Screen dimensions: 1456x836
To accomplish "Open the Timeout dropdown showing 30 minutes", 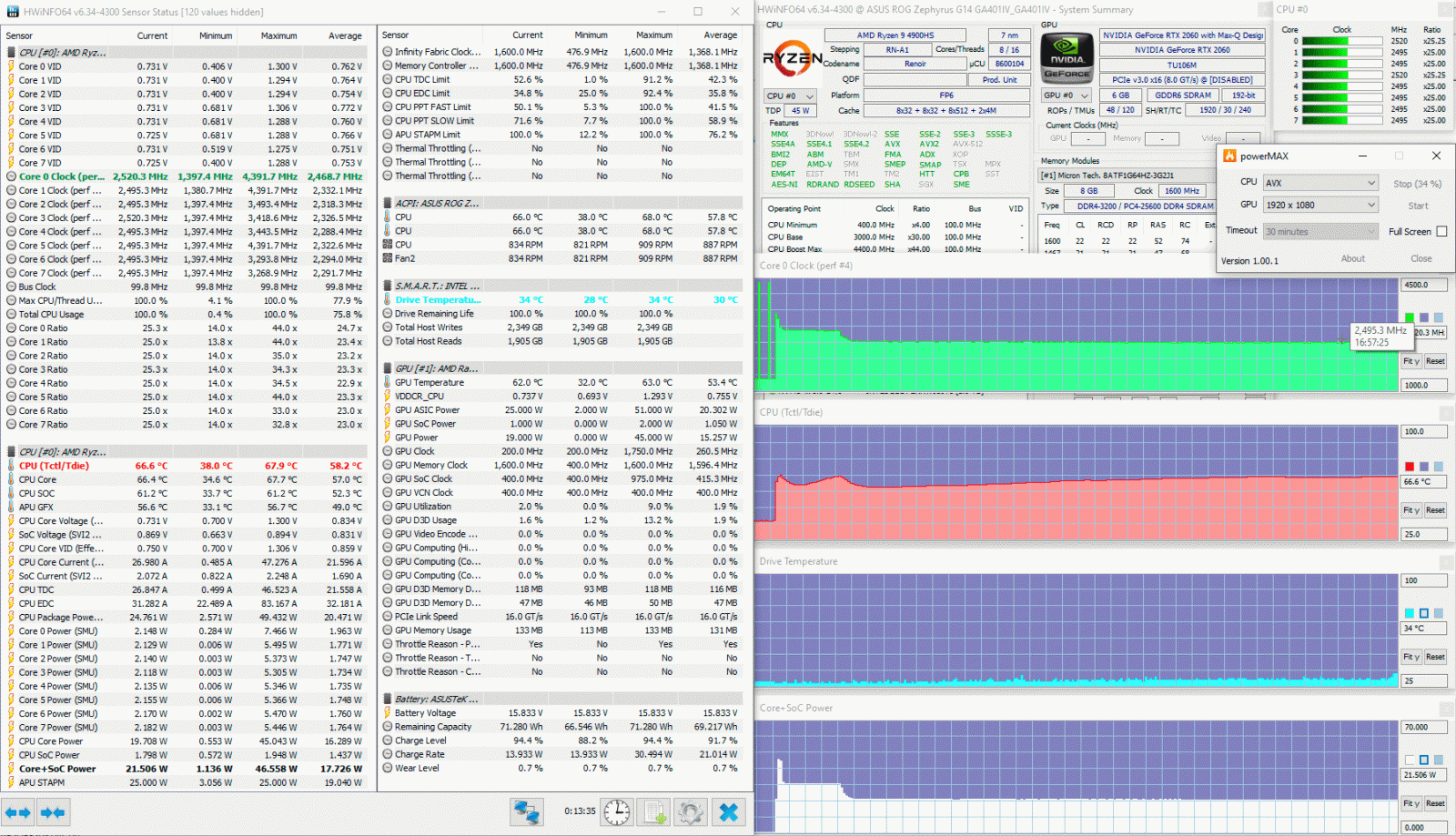I will (x=1320, y=231).
